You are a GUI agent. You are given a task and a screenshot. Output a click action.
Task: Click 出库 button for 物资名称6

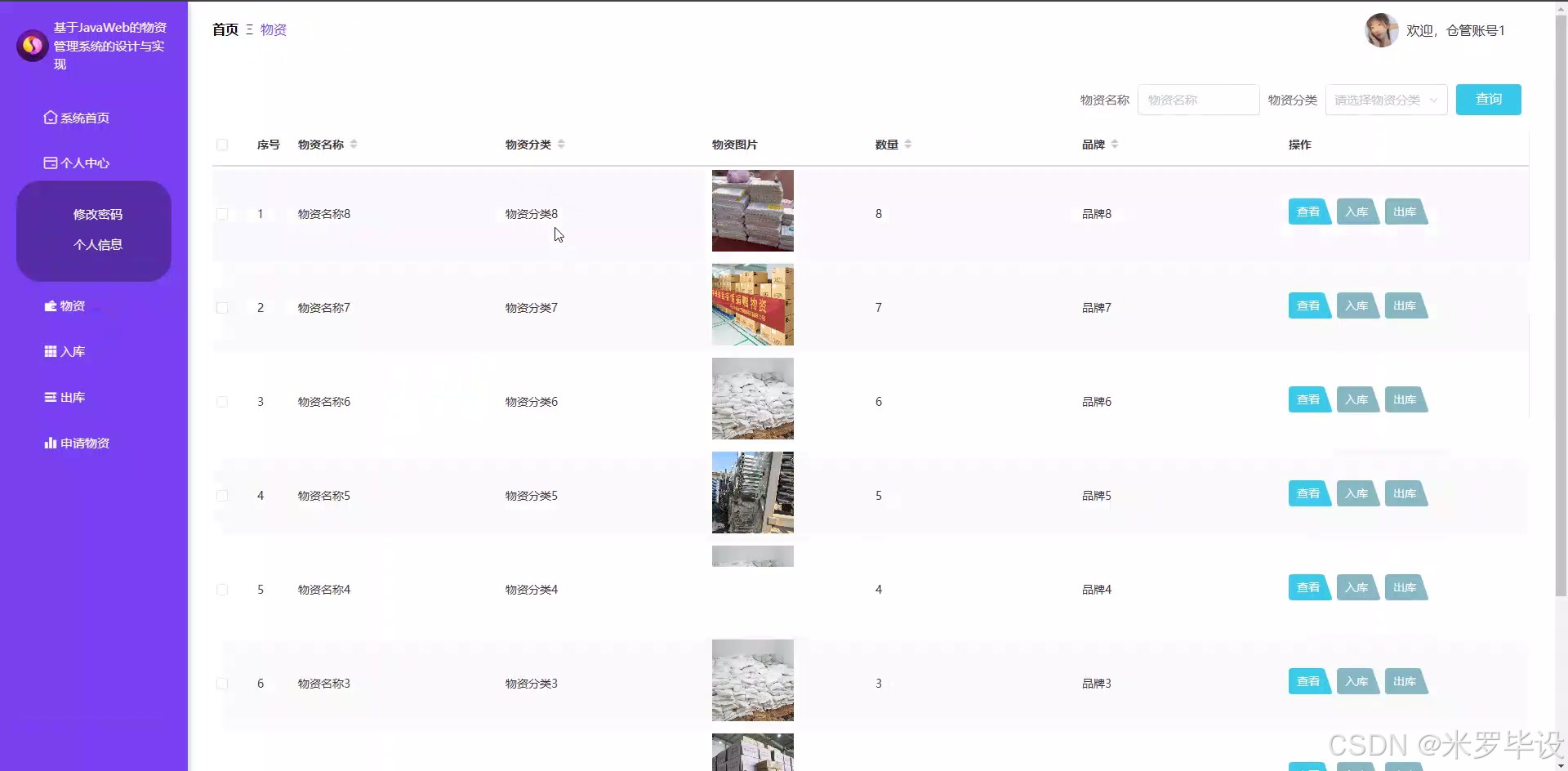point(1405,399)
